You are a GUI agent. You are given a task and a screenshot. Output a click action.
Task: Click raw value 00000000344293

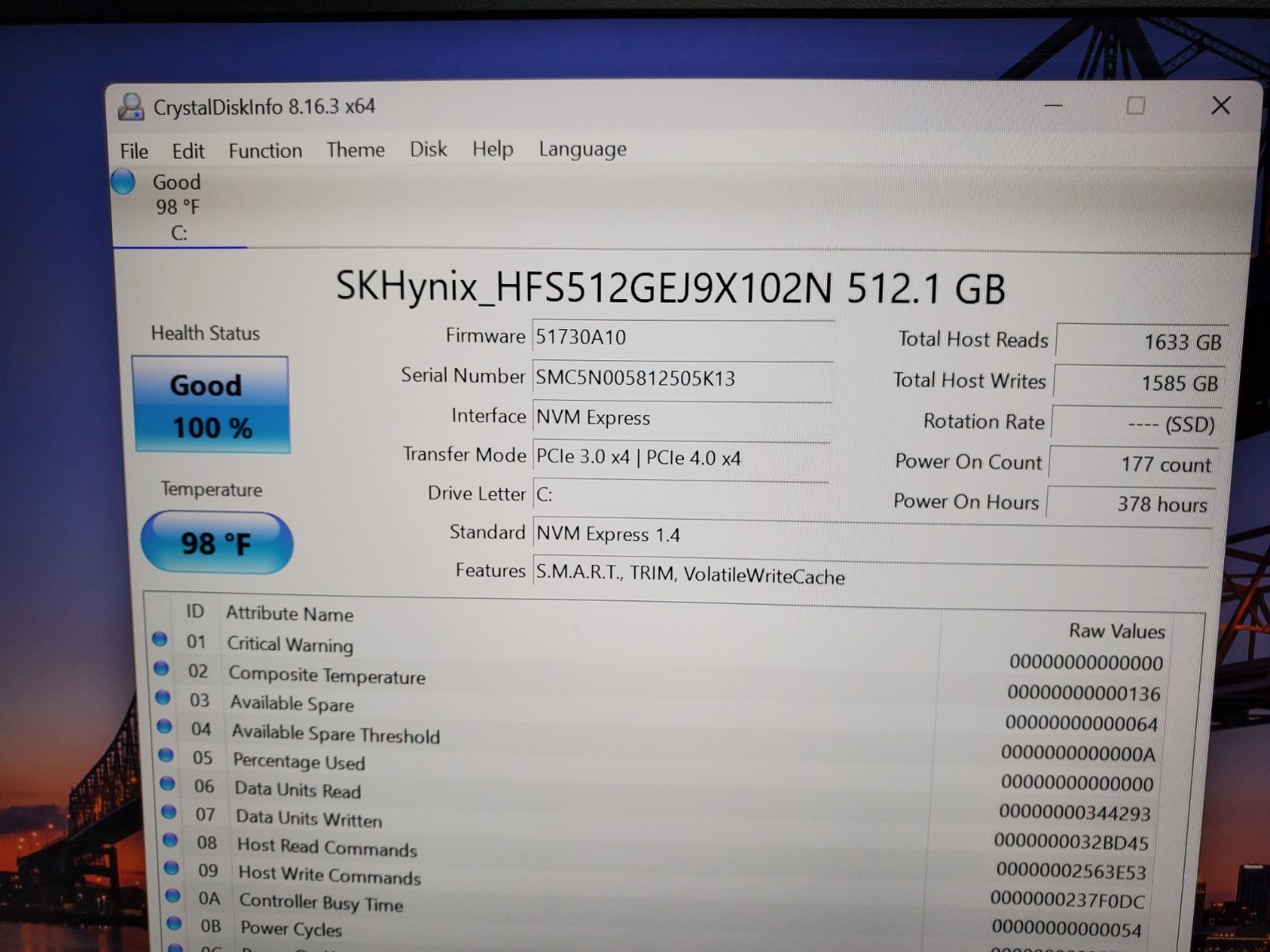coord(1075,812)
